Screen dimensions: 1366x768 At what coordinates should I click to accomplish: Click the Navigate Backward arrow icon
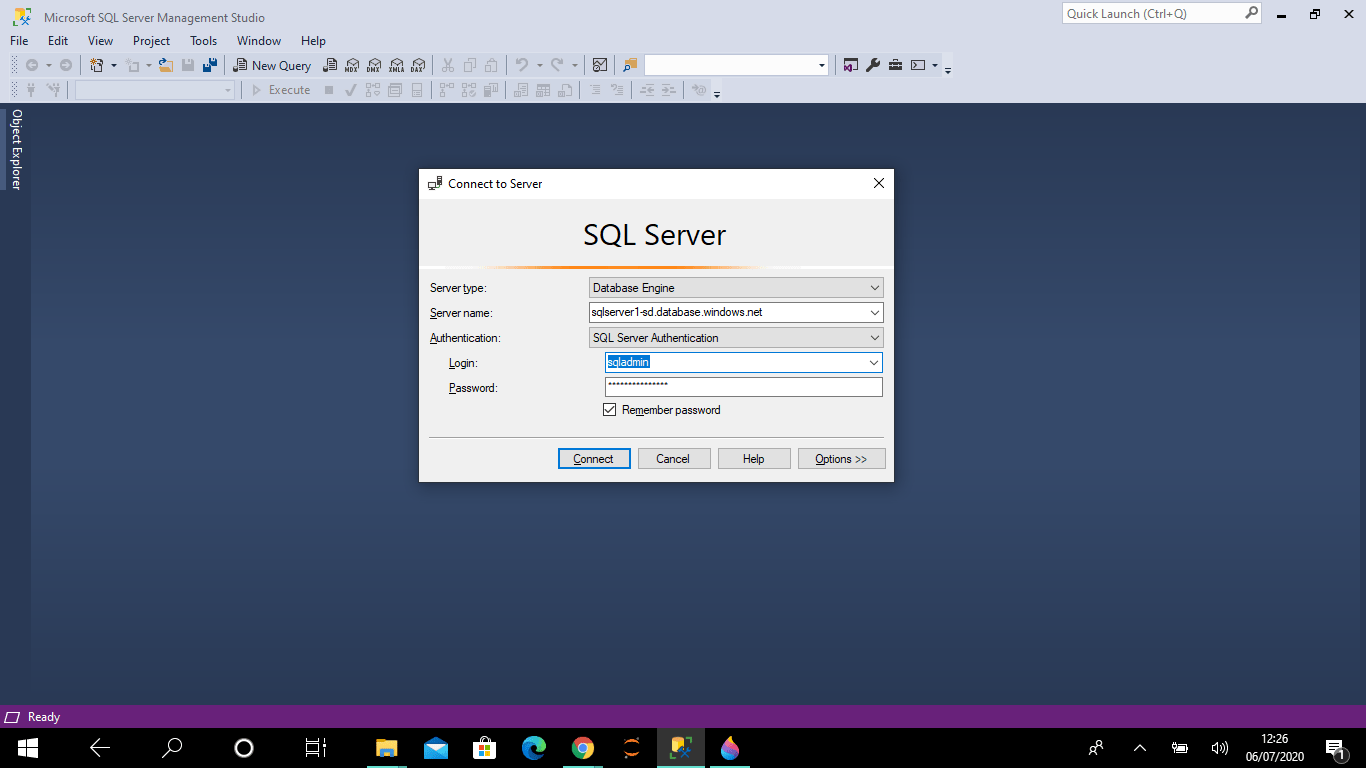pyautogui.click(x=32, y=65)
